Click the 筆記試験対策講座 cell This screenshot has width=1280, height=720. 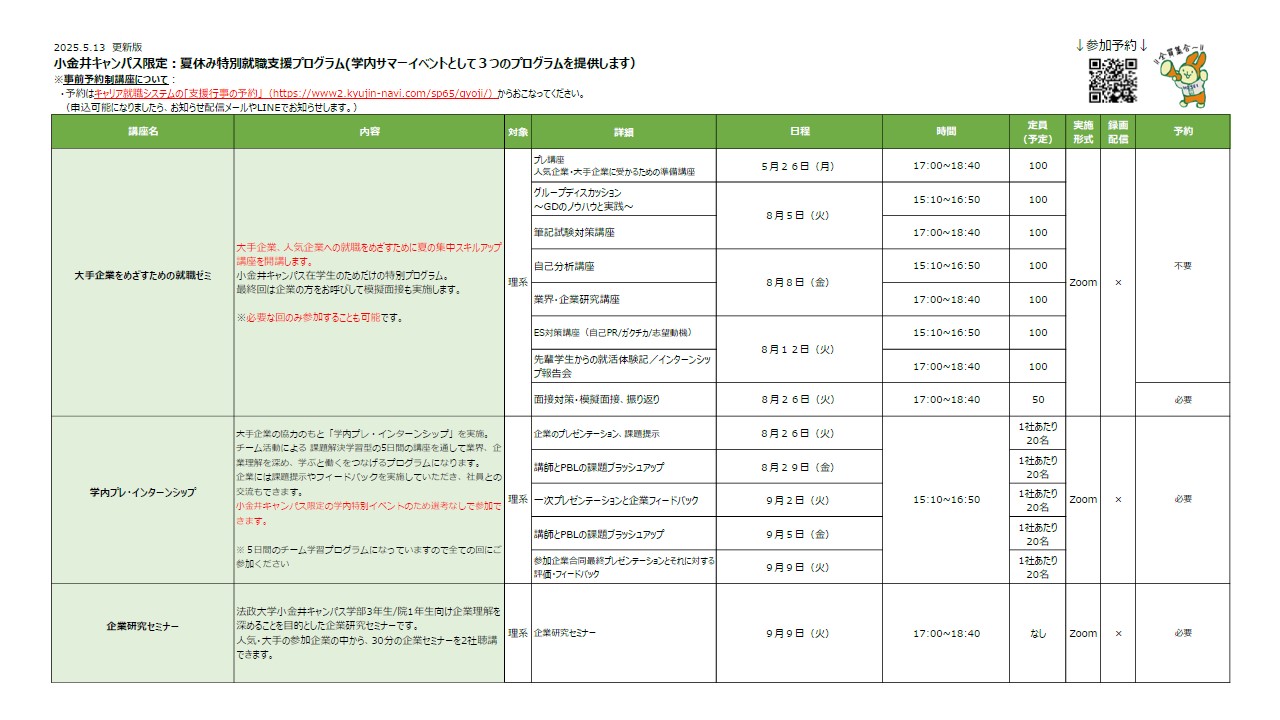coord(623,232)
